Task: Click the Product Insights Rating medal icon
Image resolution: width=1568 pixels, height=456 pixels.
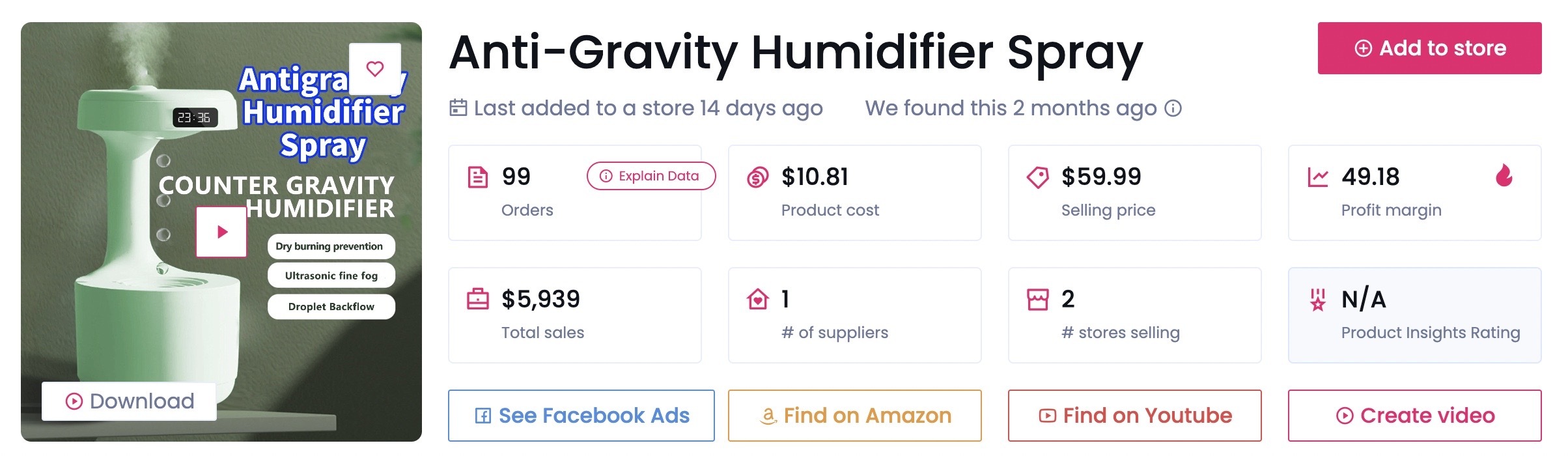Action: tap(1318, 300)
